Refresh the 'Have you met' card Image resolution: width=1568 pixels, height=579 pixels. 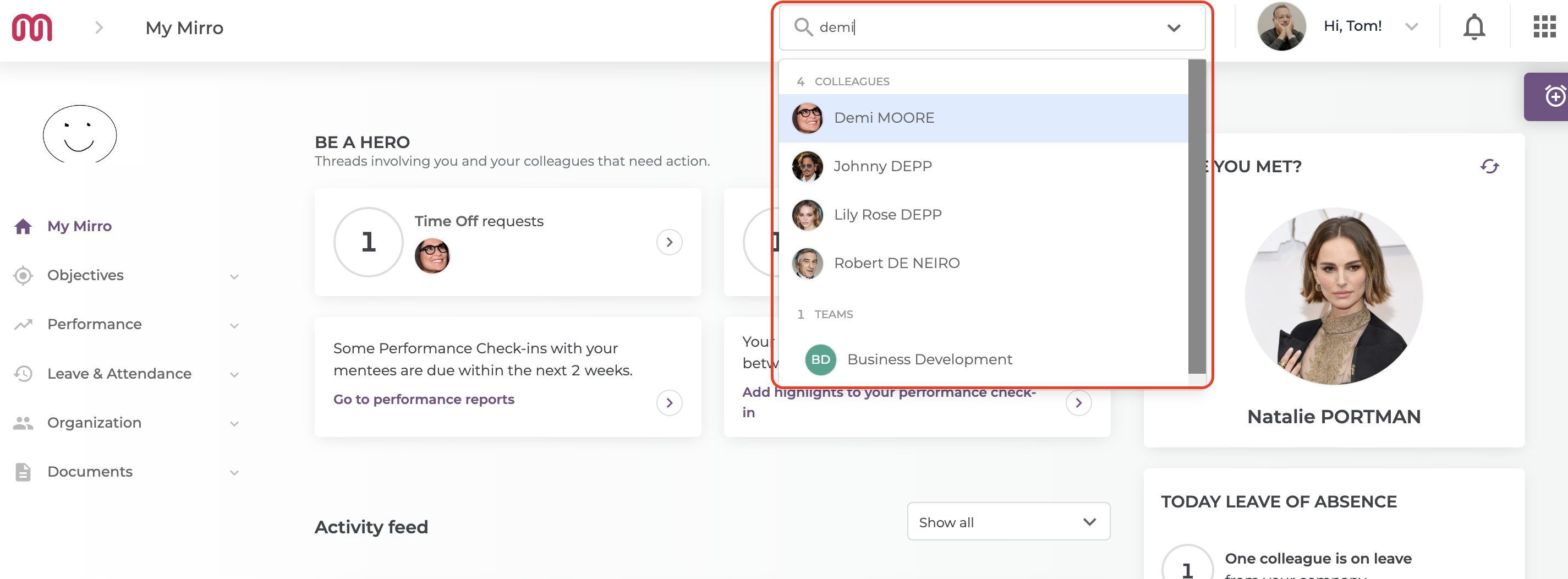(1489, 166)
